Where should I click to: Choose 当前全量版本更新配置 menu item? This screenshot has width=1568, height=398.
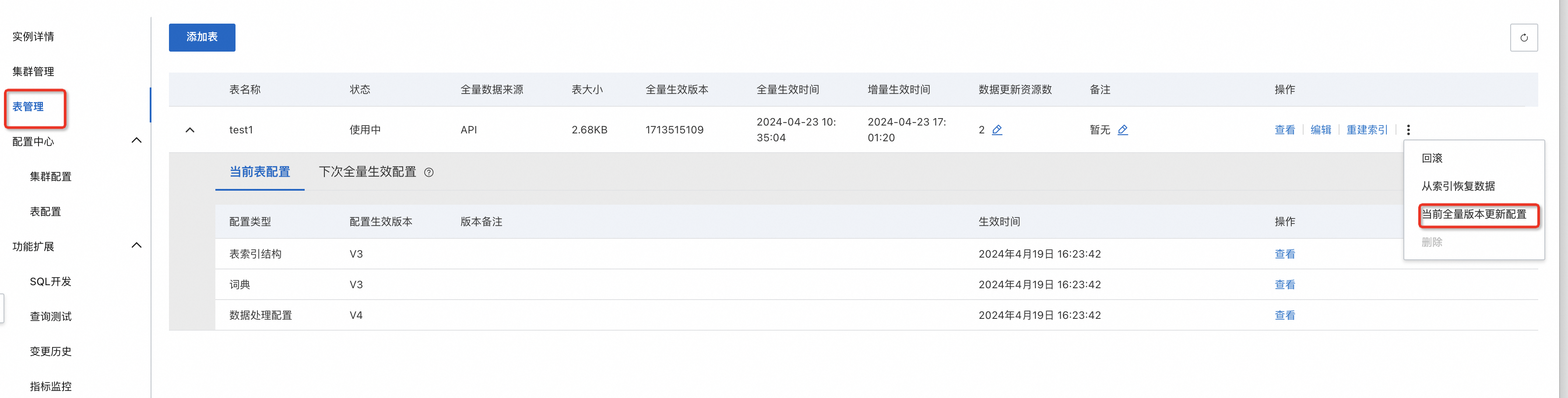coord(1473,214)
